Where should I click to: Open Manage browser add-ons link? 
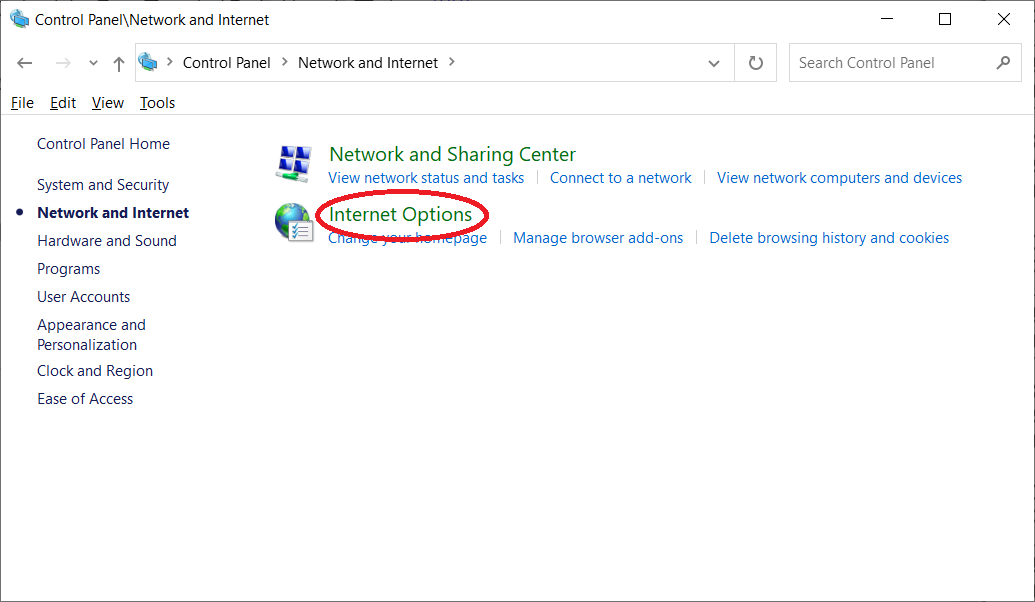pos(598,238)
